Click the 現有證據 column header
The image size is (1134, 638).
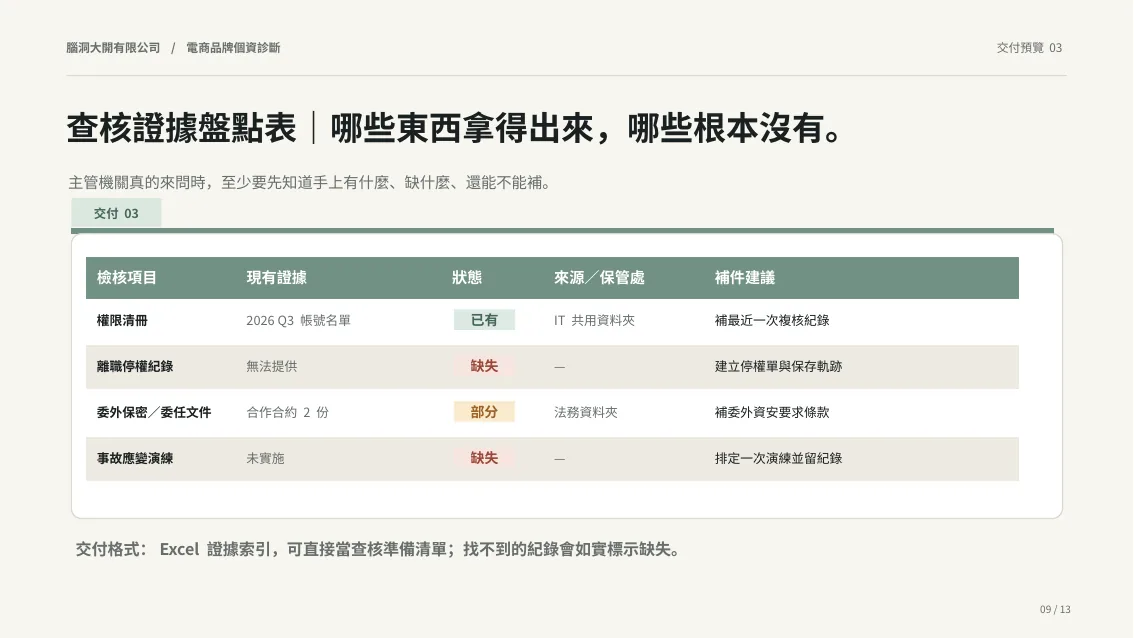(276, 278)
